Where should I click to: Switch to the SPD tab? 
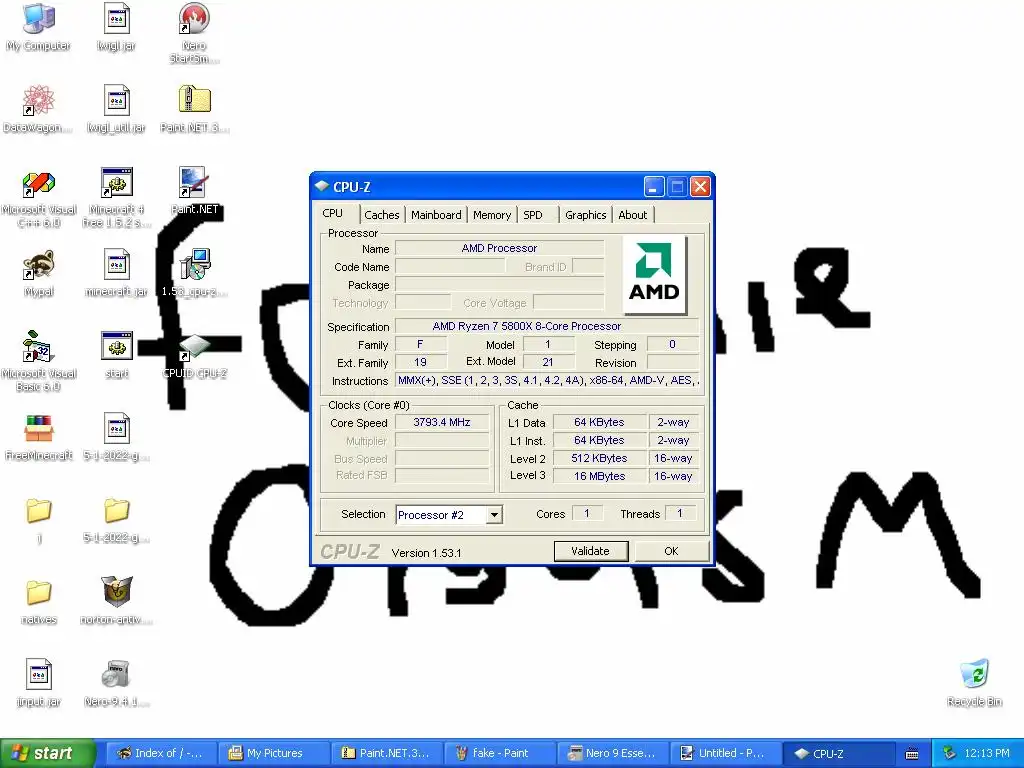533,215
